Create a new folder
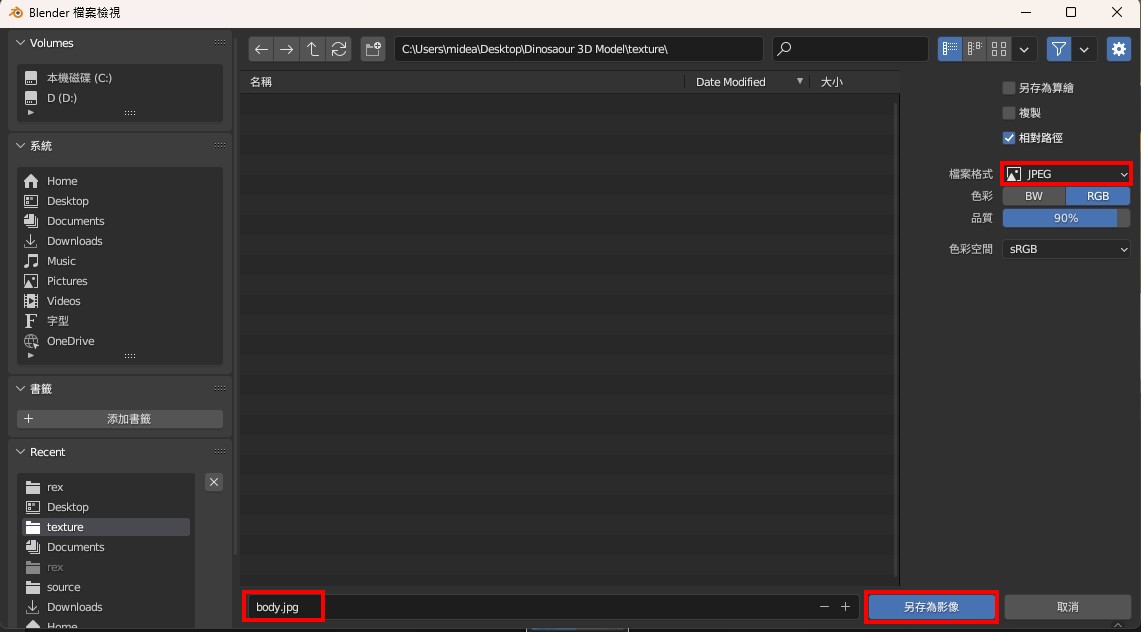Image resolution: width=1141 pixels, height=632 pixels. 373,49
